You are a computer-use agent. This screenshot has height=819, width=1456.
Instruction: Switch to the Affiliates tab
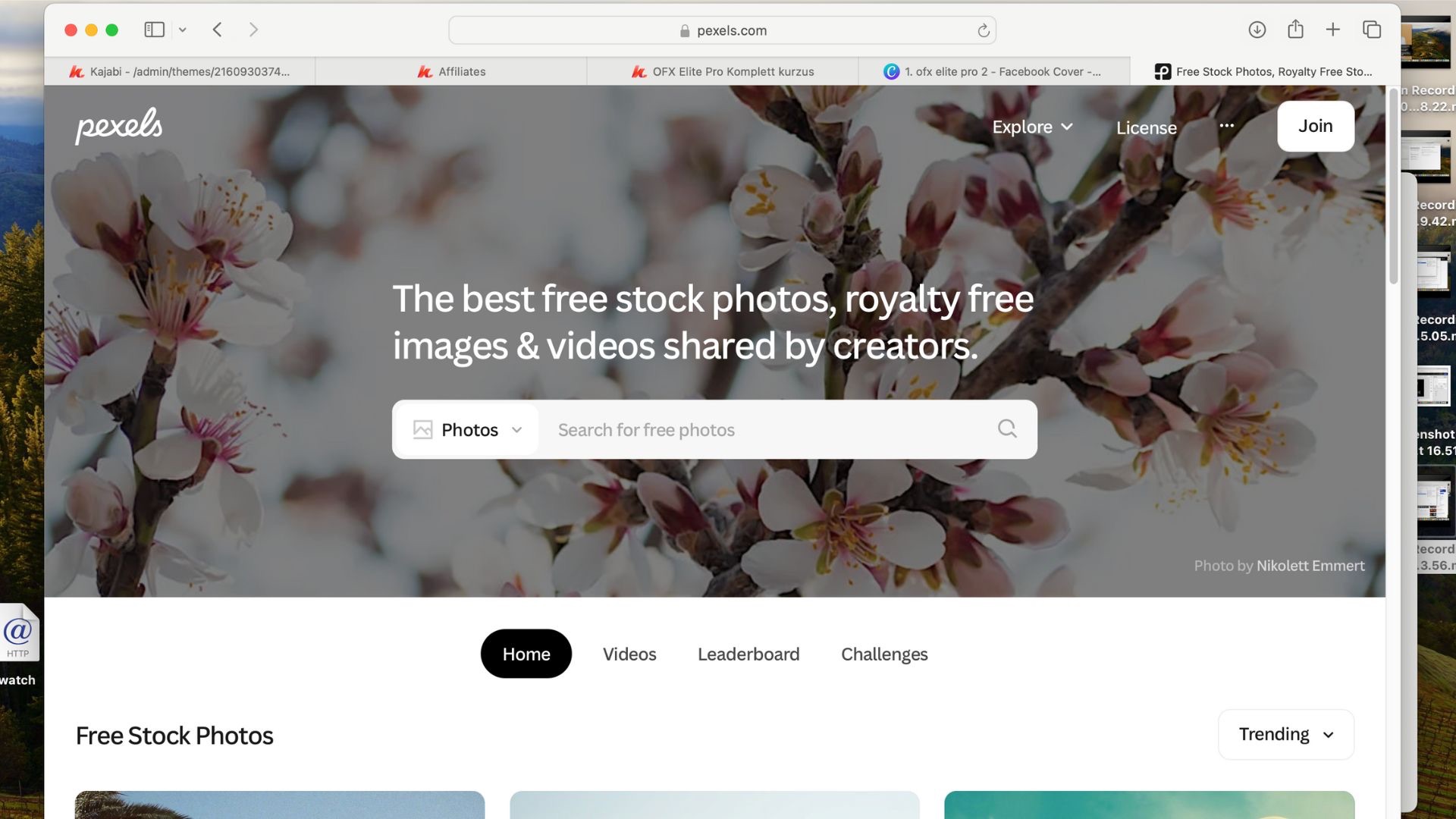[451, 71]
